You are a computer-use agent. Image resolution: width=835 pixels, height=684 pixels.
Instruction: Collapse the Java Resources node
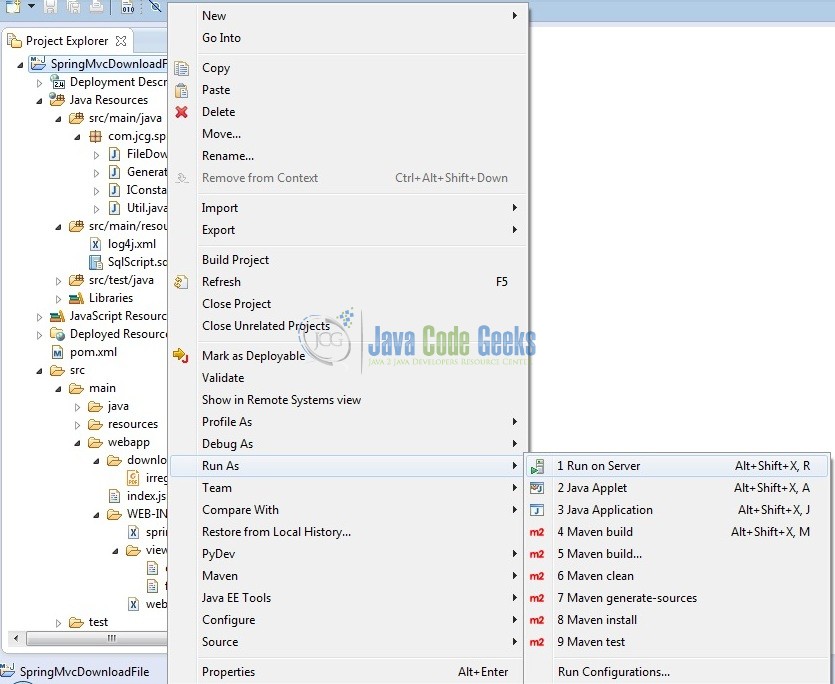(x=39, y=101)
